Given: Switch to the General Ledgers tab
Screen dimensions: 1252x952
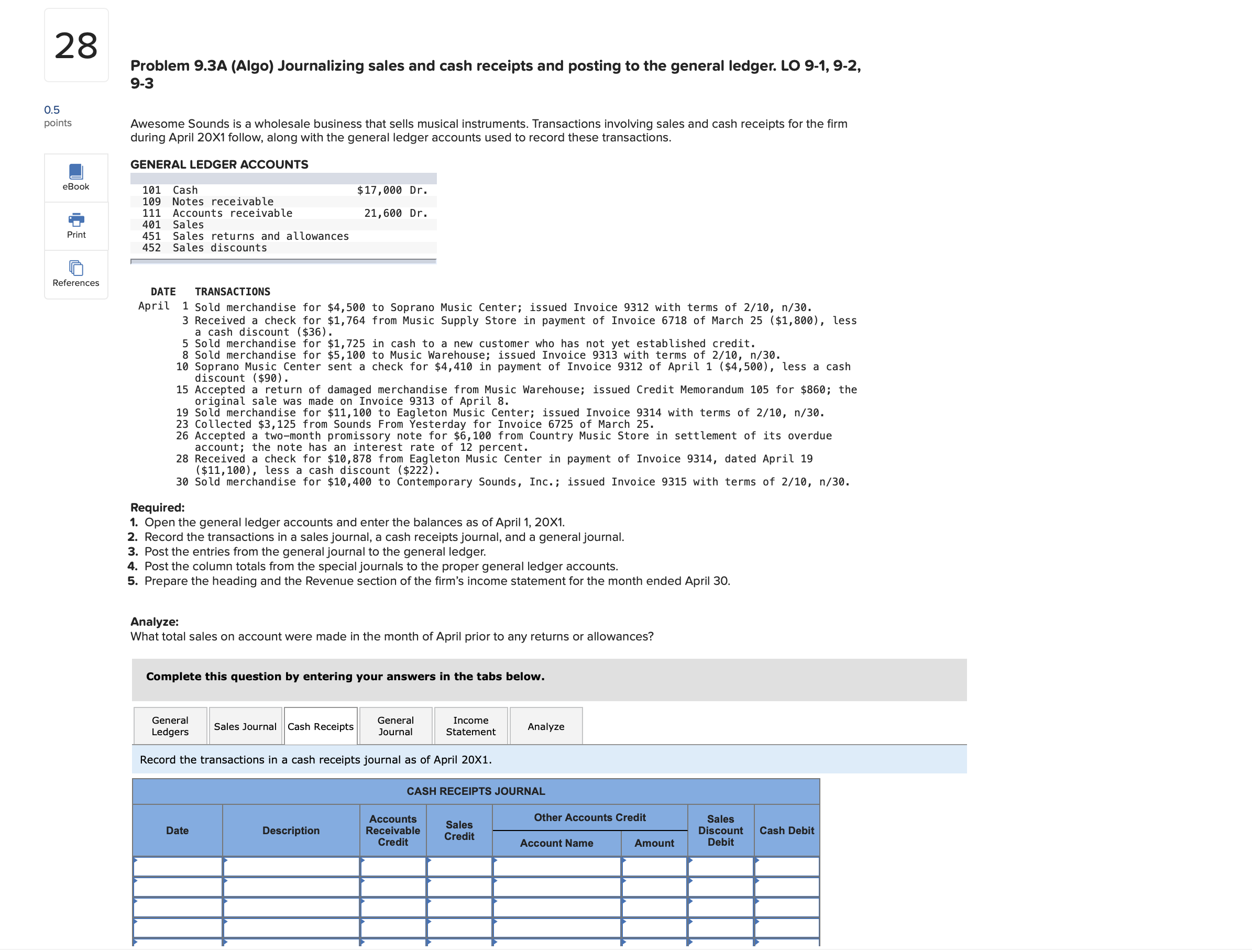Looking at the screenshot, I should [x=169, y=726].
